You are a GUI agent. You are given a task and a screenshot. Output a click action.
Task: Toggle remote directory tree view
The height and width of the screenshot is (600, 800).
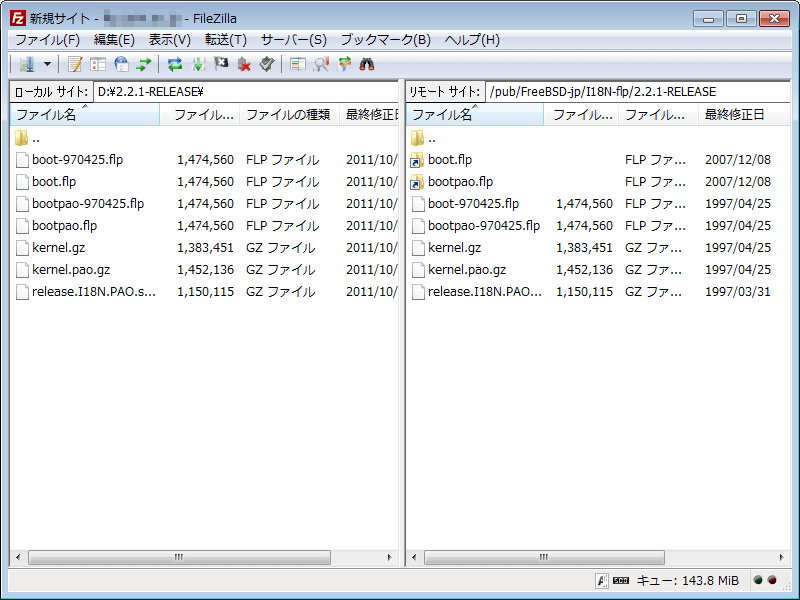pos(121,64)
